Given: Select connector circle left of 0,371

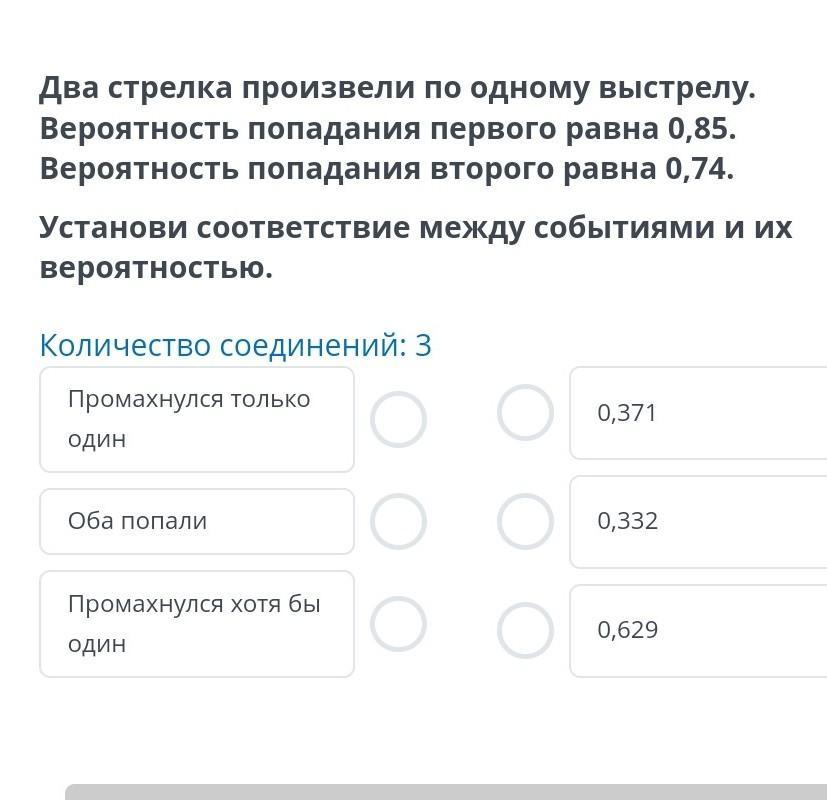Looking at the screenshot, I should pos(525,412).
